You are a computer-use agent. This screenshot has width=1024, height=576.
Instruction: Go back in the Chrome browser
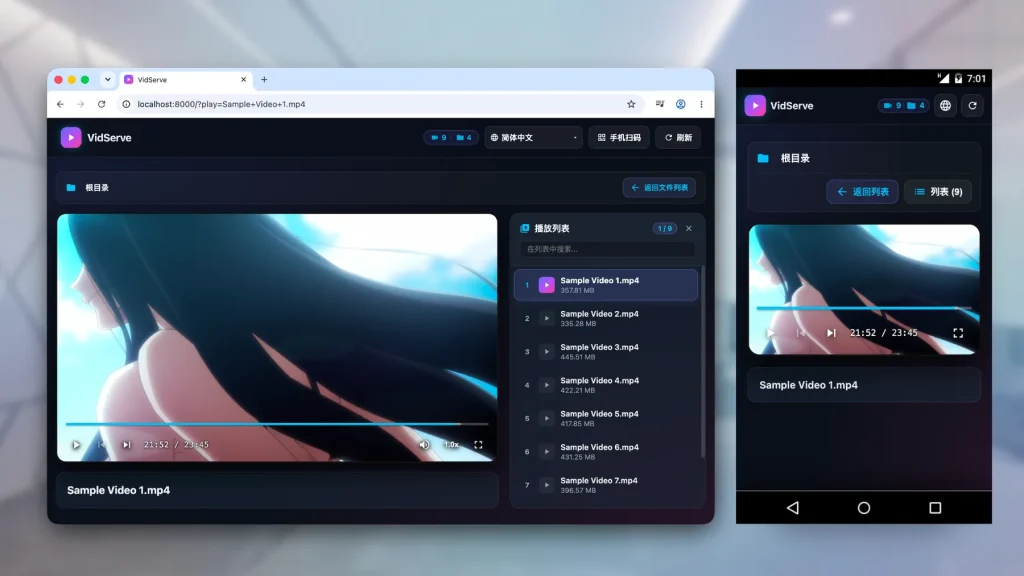coord(60,104)
